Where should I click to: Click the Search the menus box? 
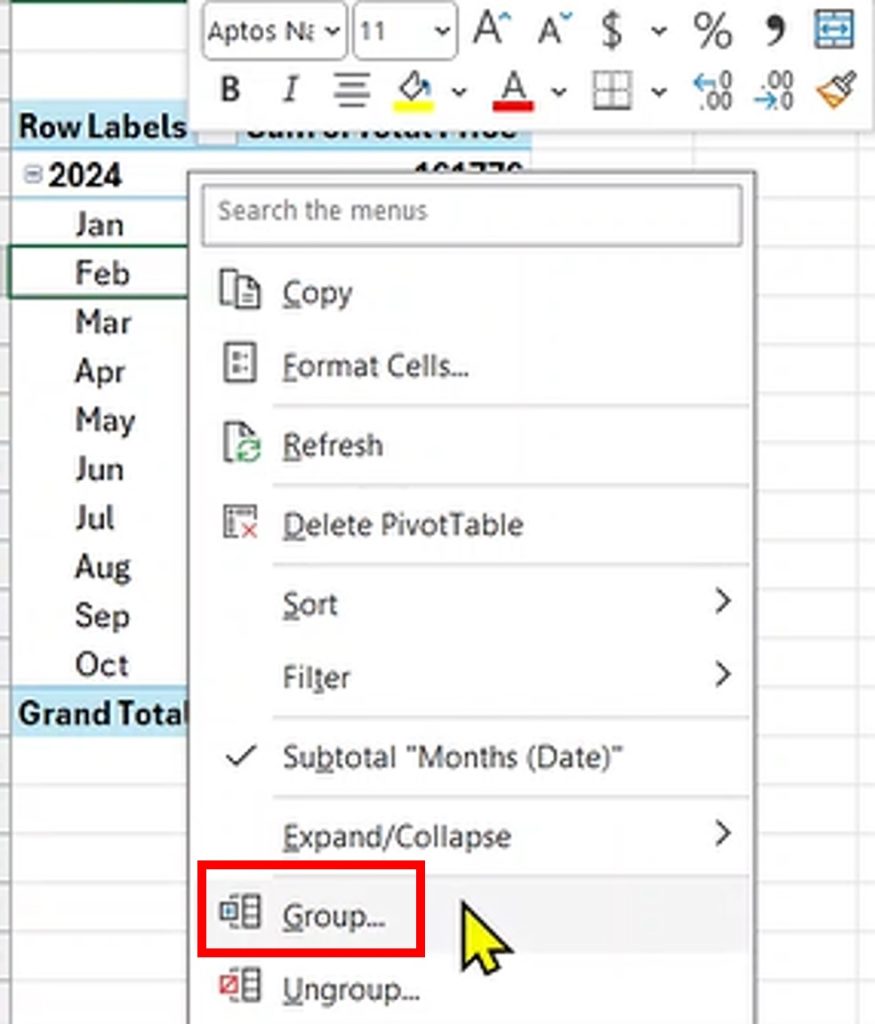(x=470, y=212)
